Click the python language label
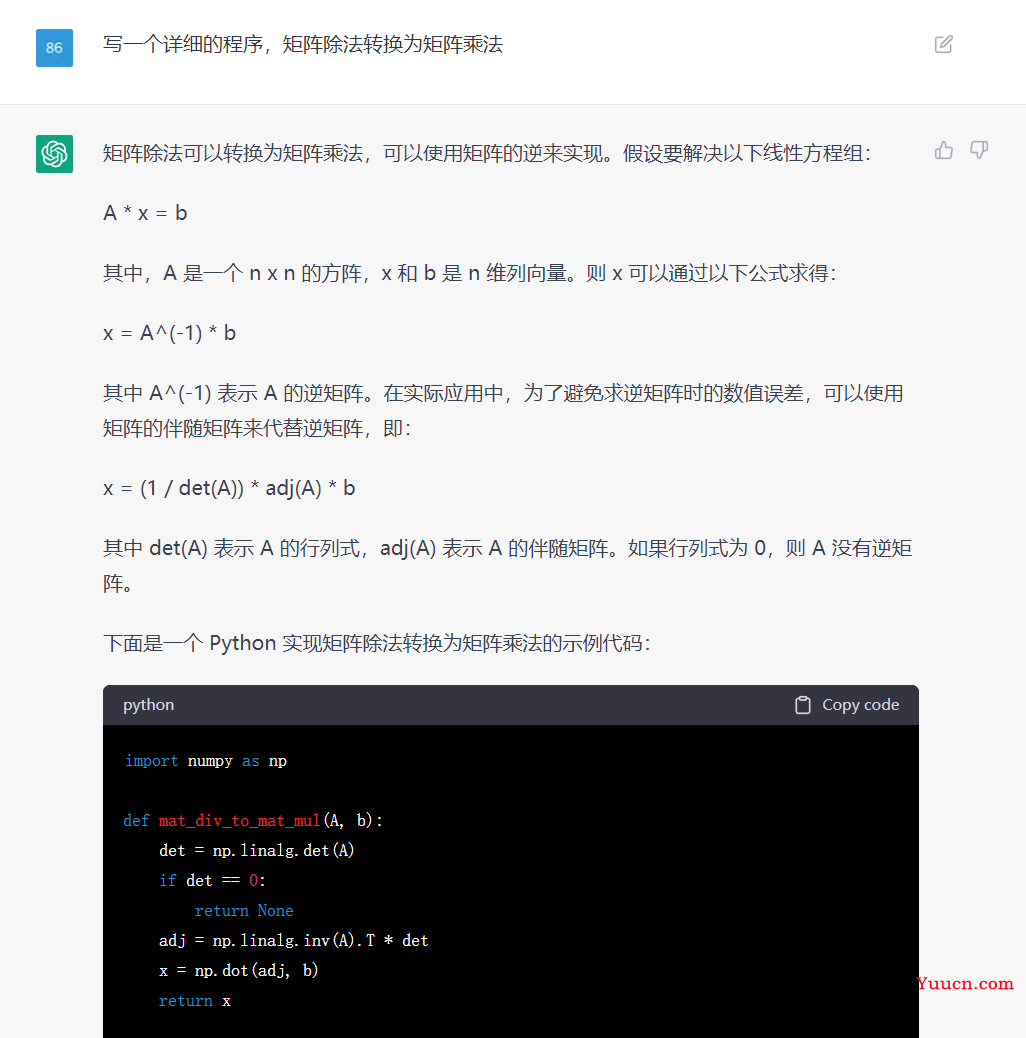 coord(148,705)
